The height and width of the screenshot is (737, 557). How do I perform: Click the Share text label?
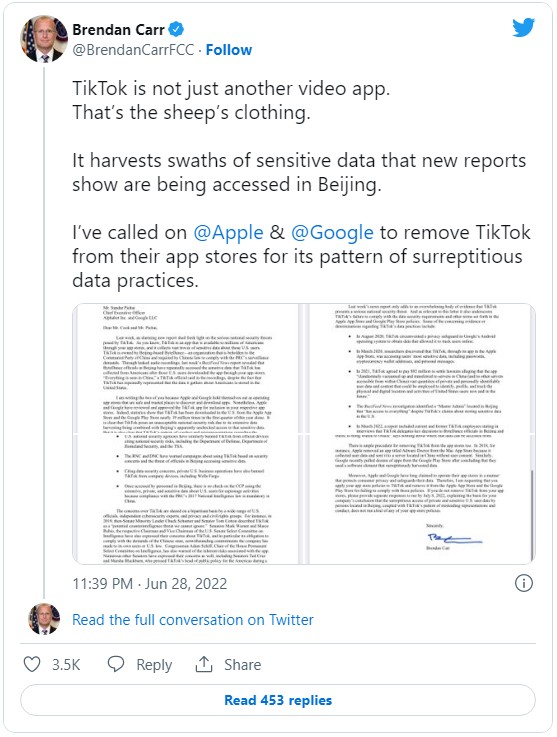tap(243, 665)
